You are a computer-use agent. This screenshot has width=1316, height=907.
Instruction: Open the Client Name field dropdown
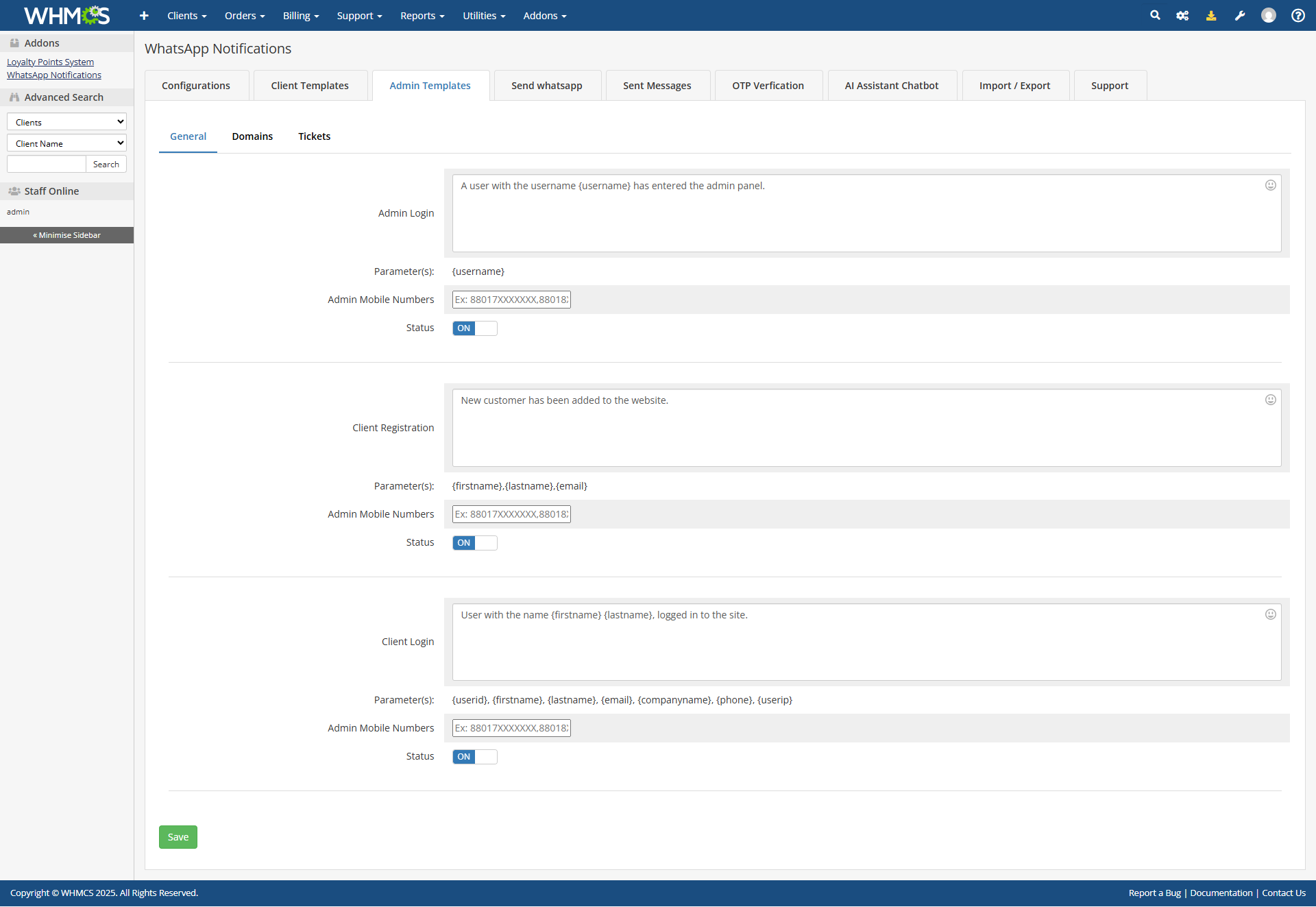click(x=66, y=143)
